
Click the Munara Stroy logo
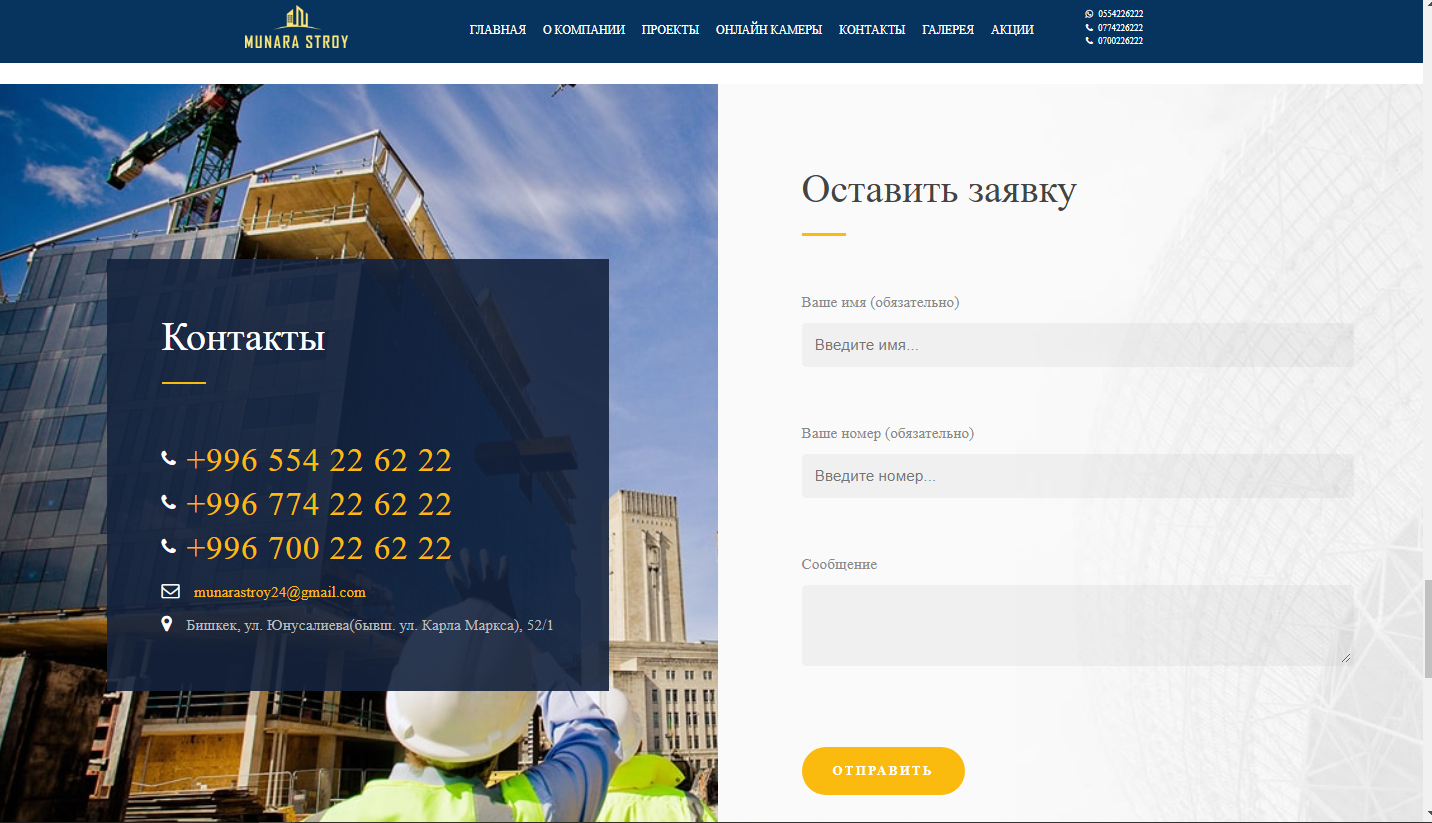(297, 27)
